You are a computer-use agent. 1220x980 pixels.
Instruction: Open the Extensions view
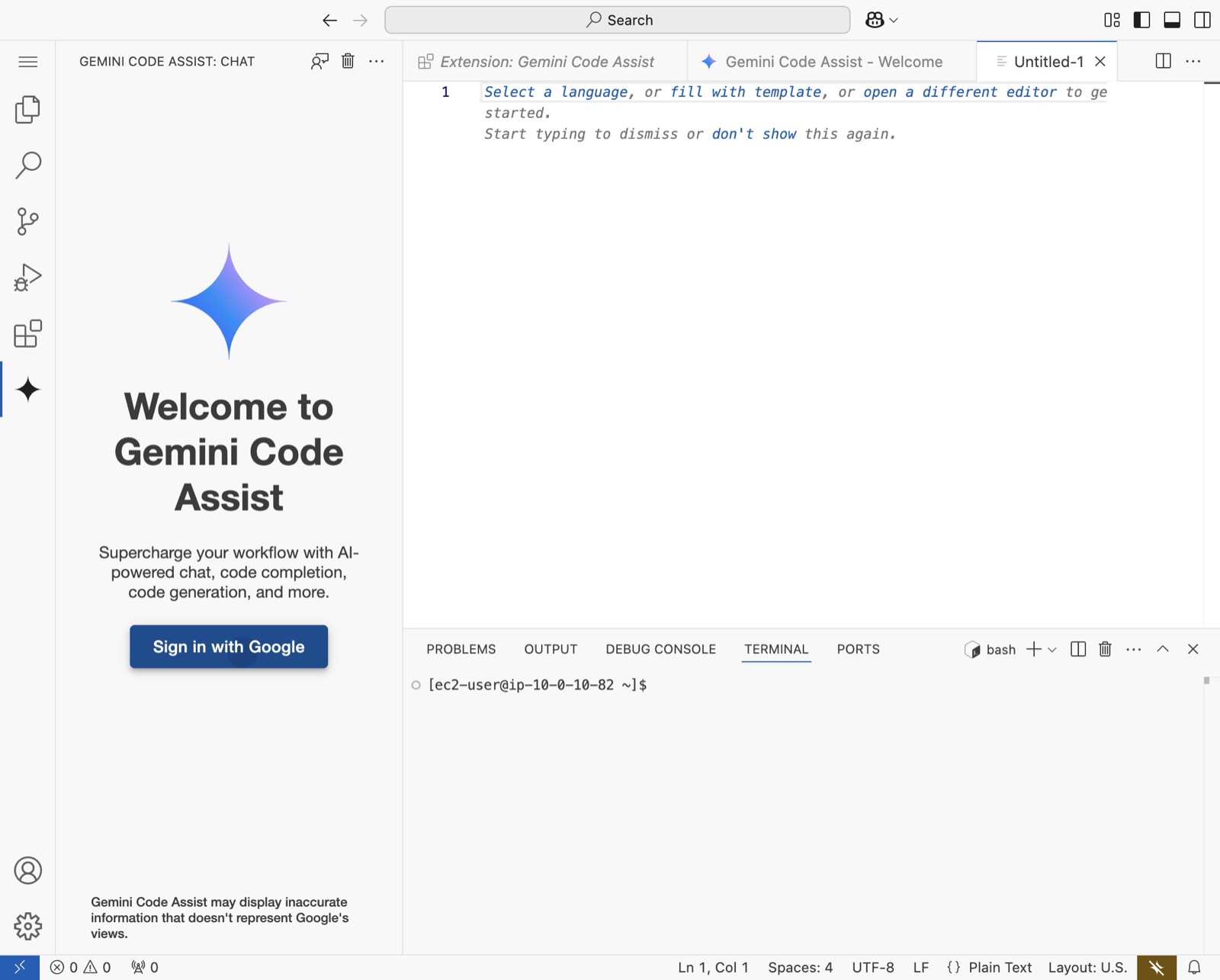coord(27,333)
